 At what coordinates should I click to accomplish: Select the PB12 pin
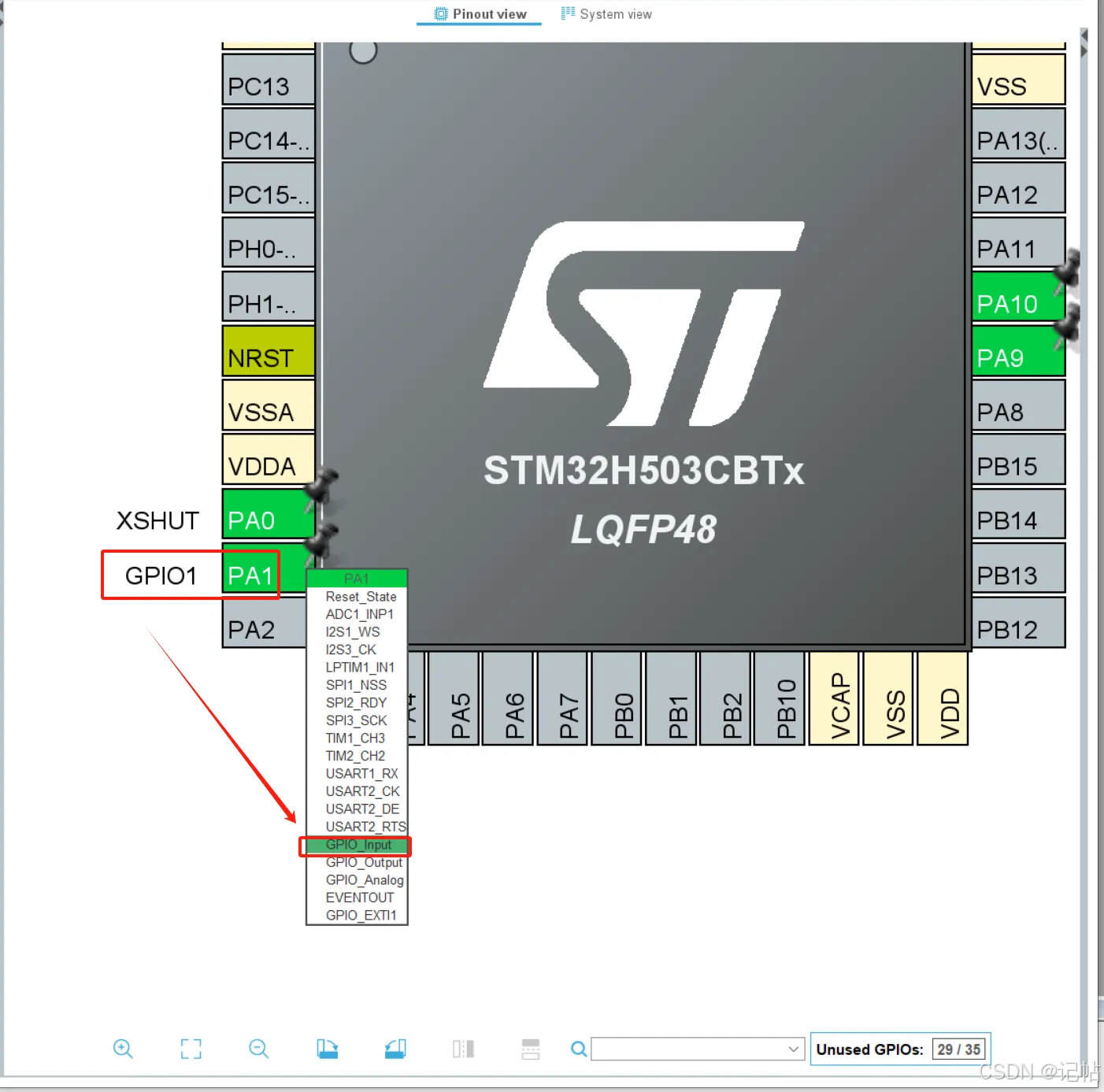pyautogui.click(x=1018, y=623)
